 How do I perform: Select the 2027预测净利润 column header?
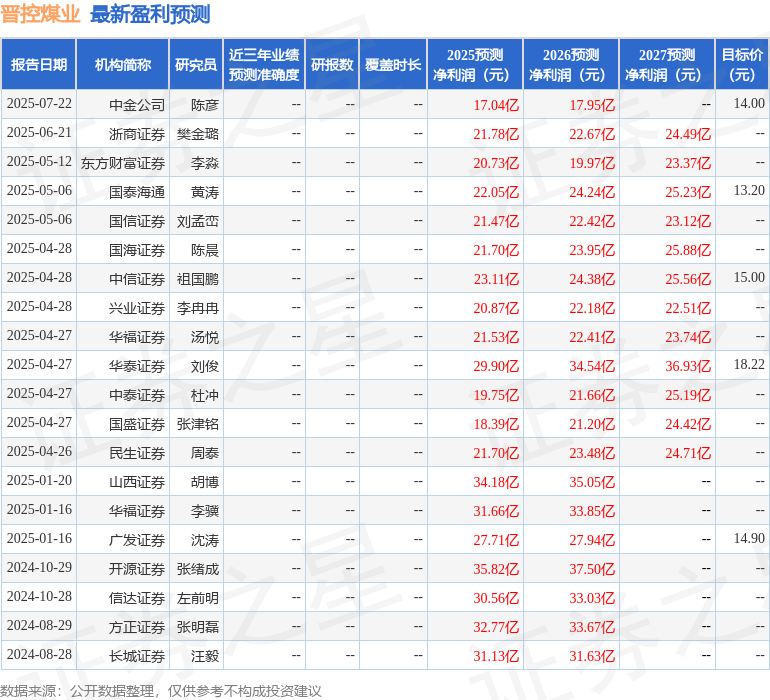[x=667, y=64]
